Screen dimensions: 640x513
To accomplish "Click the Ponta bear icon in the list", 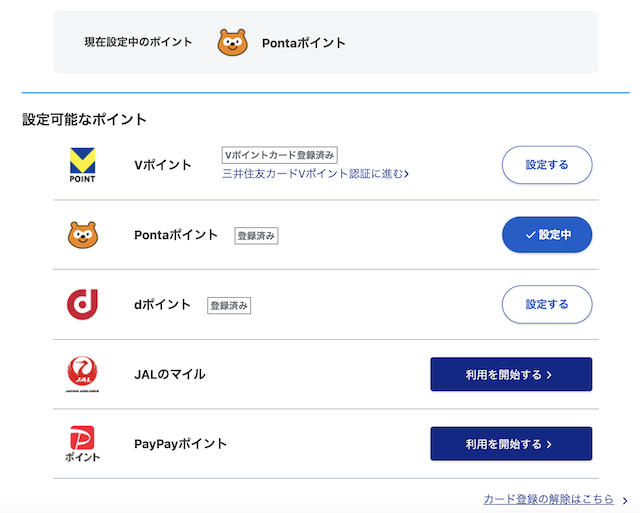I will click(x=83, y=235).
